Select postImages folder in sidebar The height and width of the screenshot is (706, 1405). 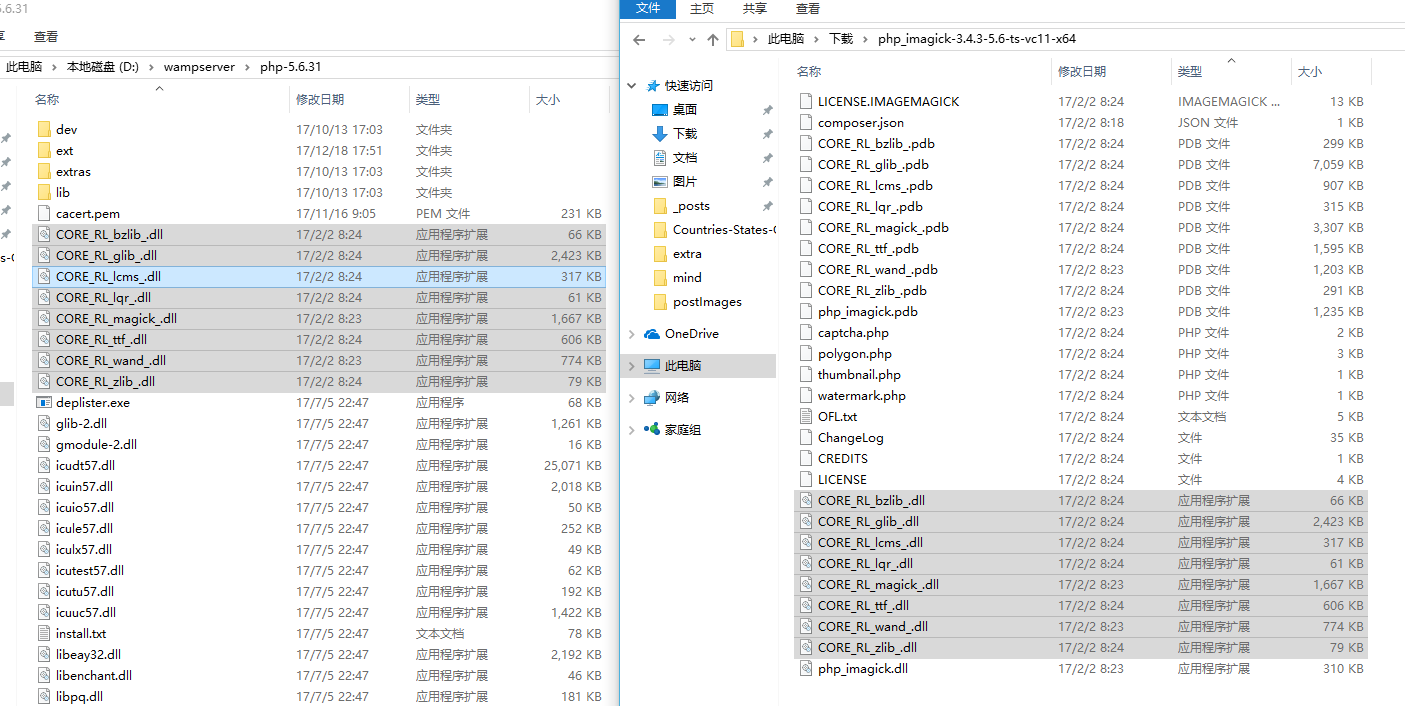point(697,301)
